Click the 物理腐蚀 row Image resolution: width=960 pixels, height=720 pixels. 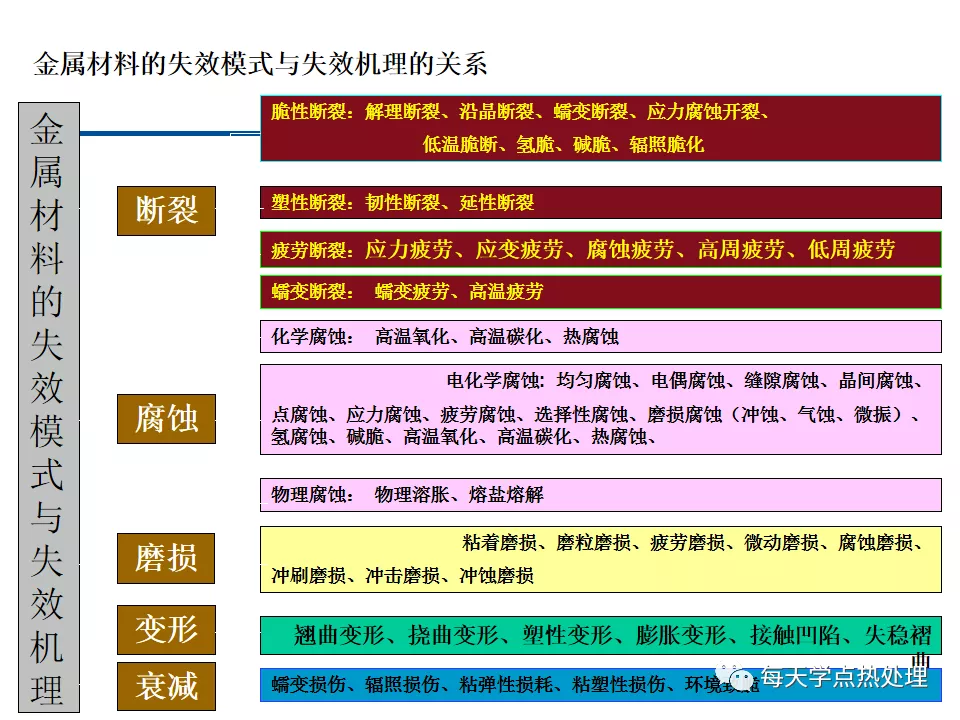click(600, 495)
